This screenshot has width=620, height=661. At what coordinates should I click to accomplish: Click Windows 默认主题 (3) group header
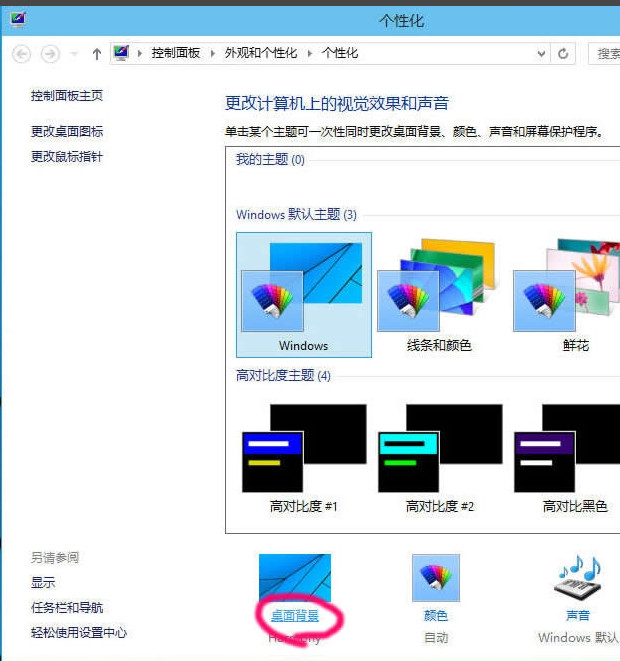pos(296,215)
